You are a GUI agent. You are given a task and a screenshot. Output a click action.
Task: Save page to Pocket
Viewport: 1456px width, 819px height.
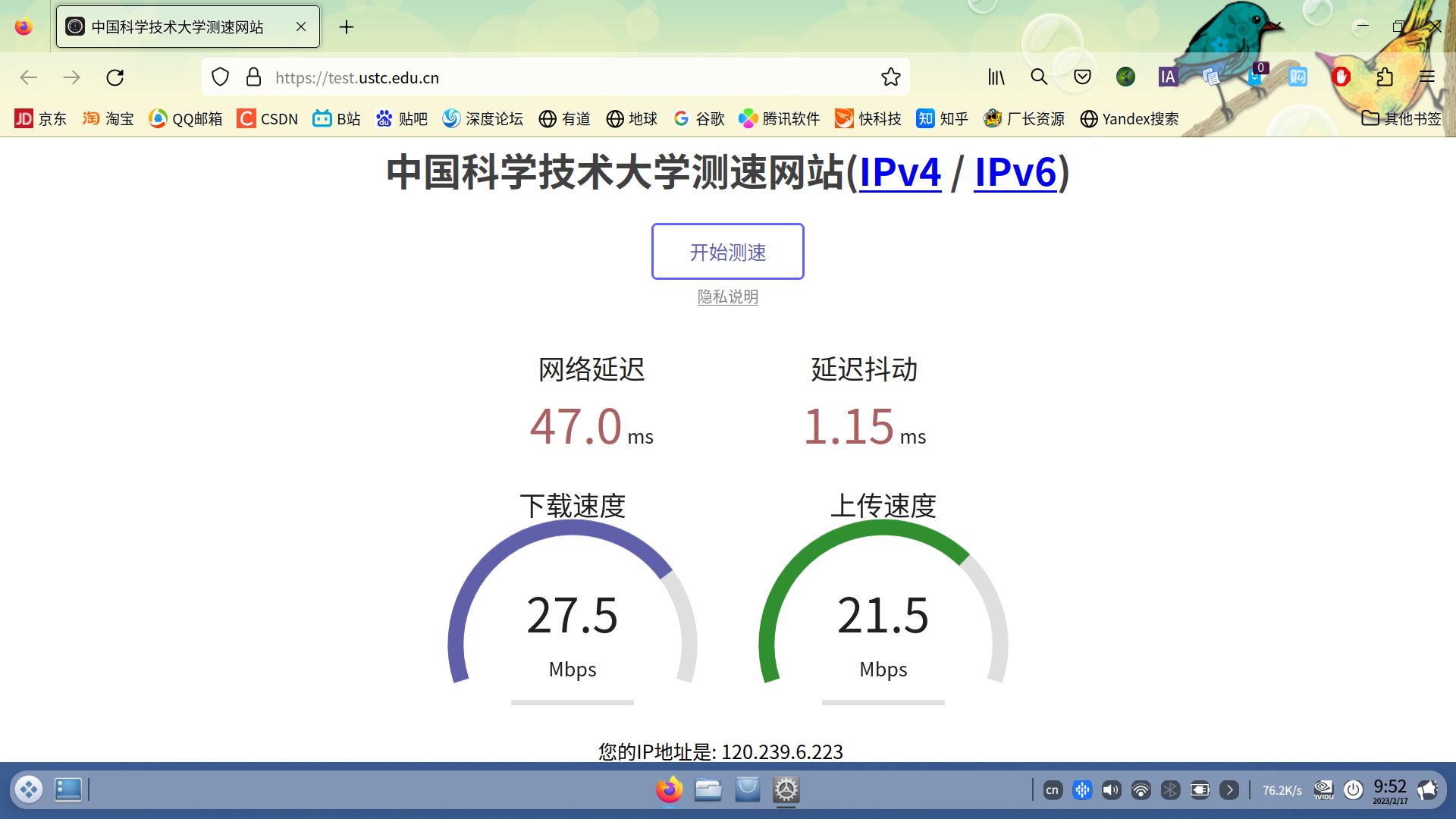pyautogui.click(x=1082, y=77)
